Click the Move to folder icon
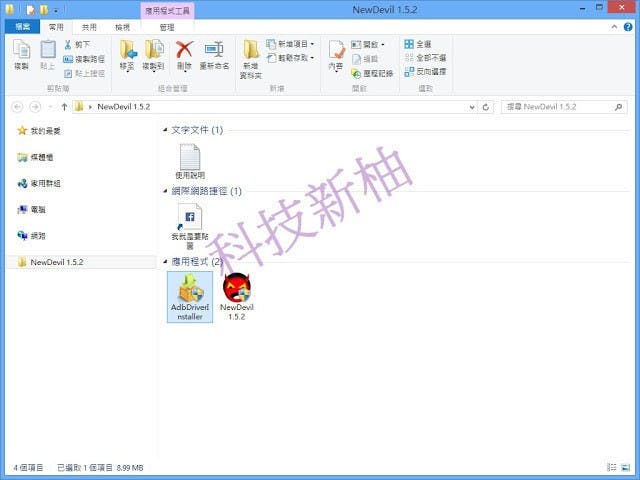This screenshot has width=640, height=480. click(128, 50)
